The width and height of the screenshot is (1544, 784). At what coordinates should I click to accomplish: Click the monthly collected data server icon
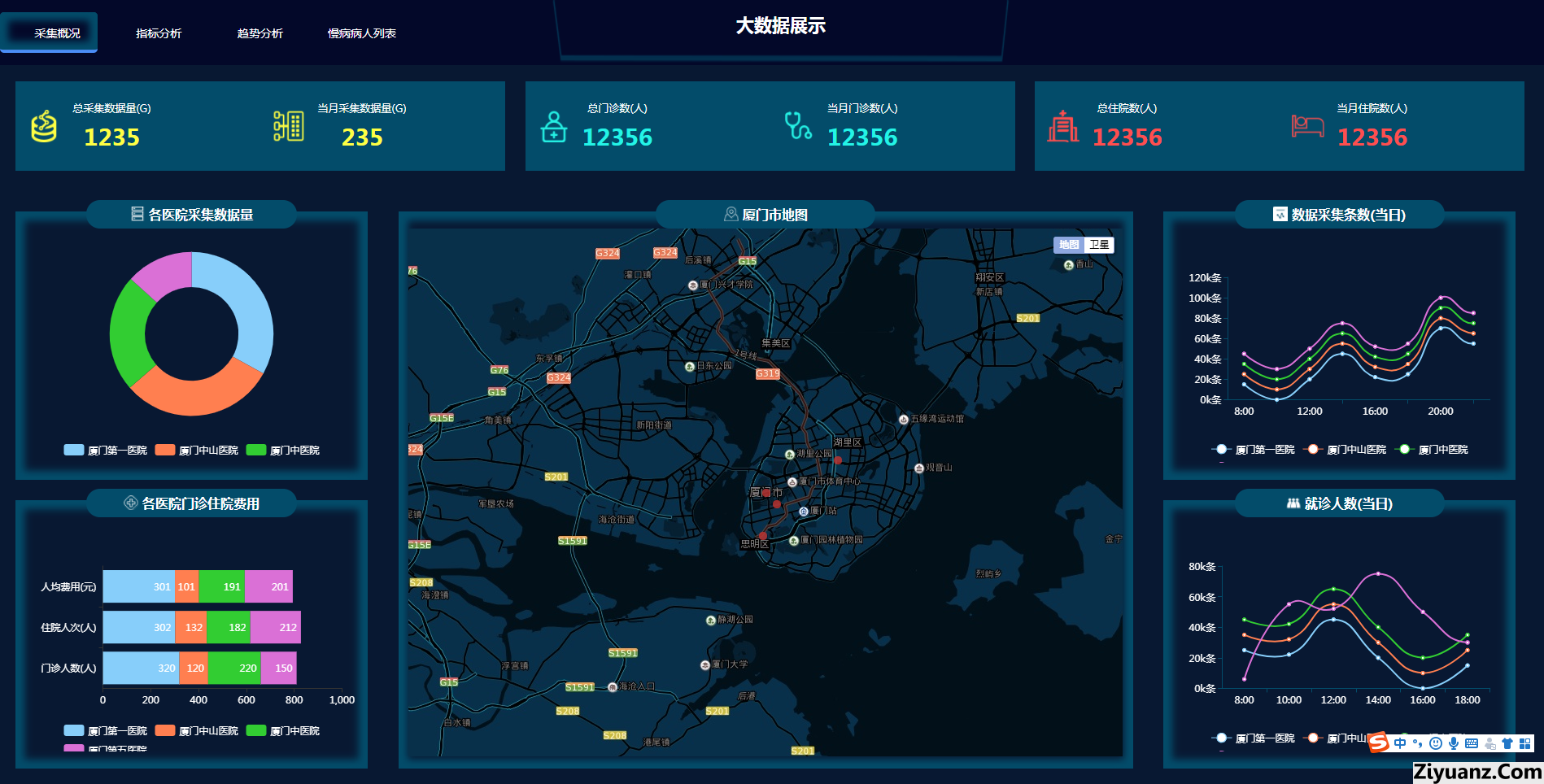(x=288, y=126)
